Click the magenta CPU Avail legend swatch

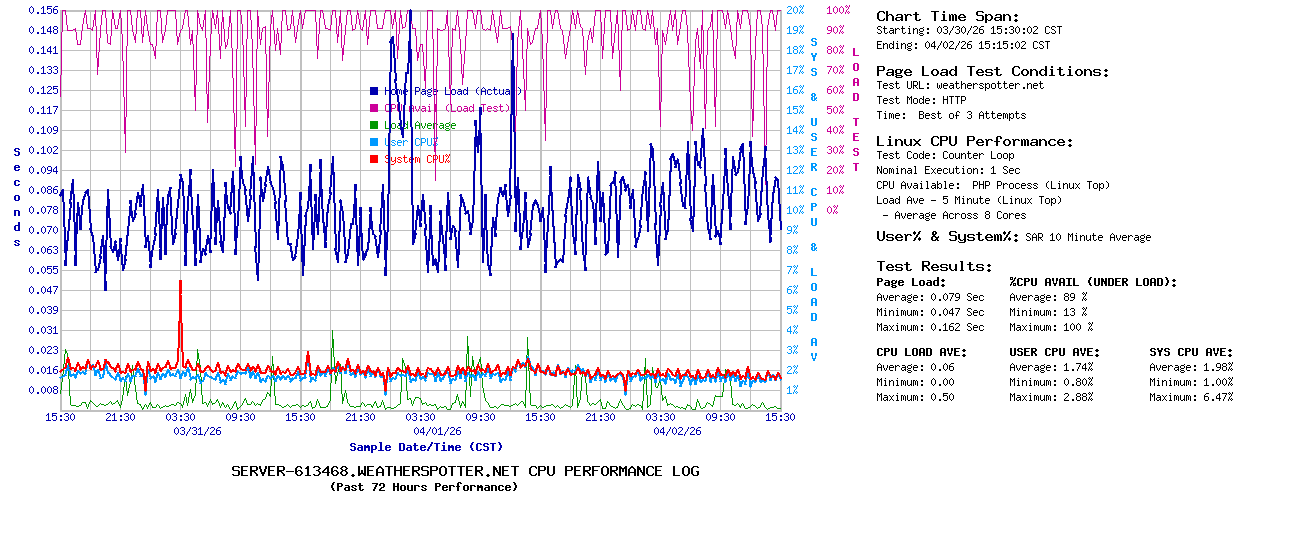click(374, 108)
